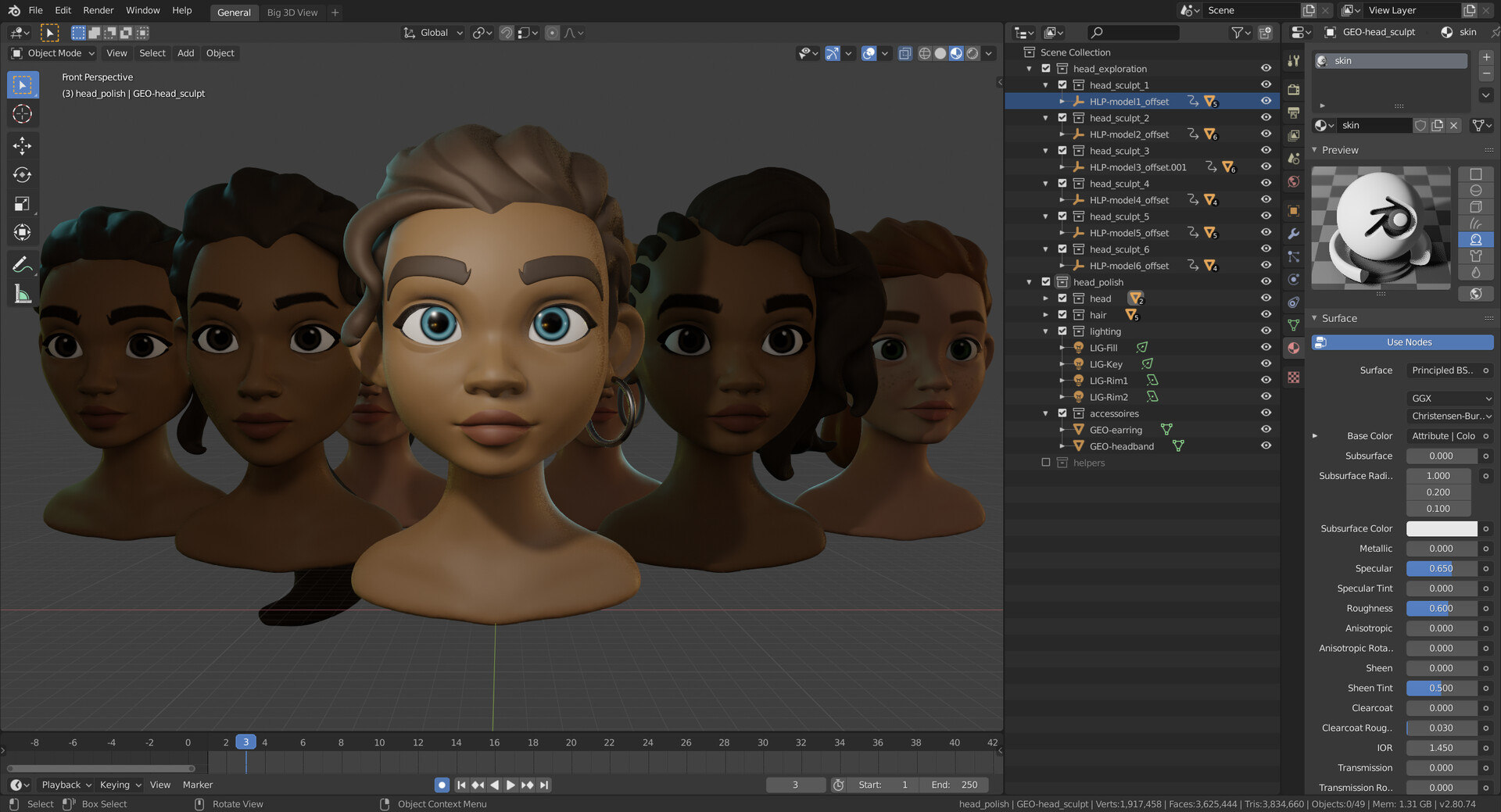Image resolution: width=1501 pixels, height=812 pixels.
Task: Open the Object Data properties tab
Action: point(1294,325)
